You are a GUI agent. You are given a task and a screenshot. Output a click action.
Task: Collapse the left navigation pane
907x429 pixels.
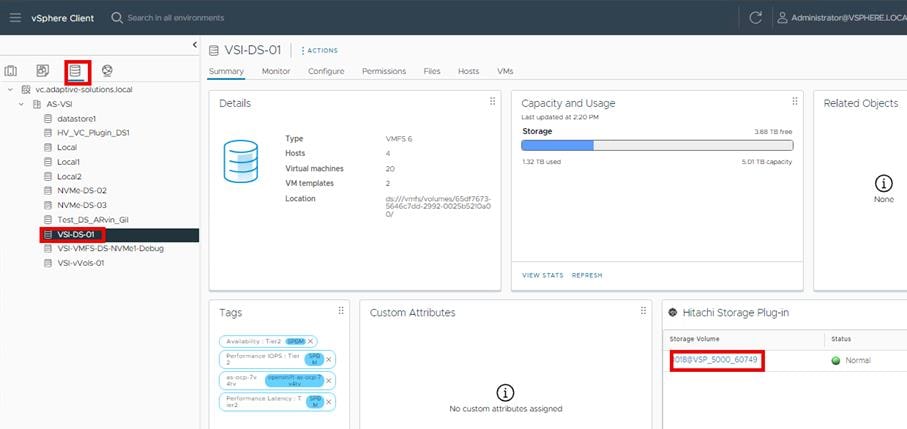click(194, 45)
